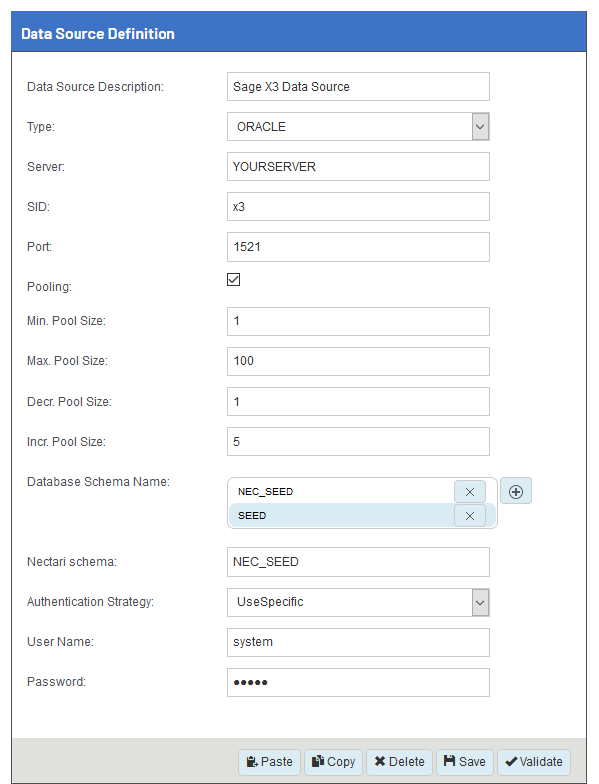Toggle the Pooling checkbox
The width and height of the screenshot is (599, 784).
(x=234, y=280)
